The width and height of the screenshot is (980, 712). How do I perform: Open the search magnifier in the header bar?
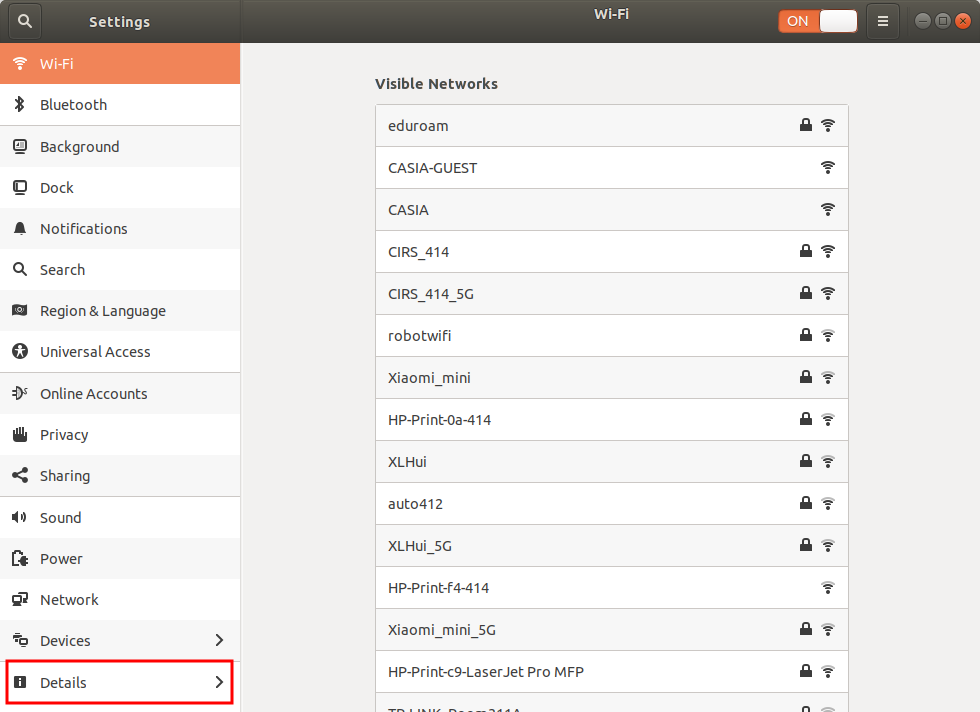click(x=24, y=20)
